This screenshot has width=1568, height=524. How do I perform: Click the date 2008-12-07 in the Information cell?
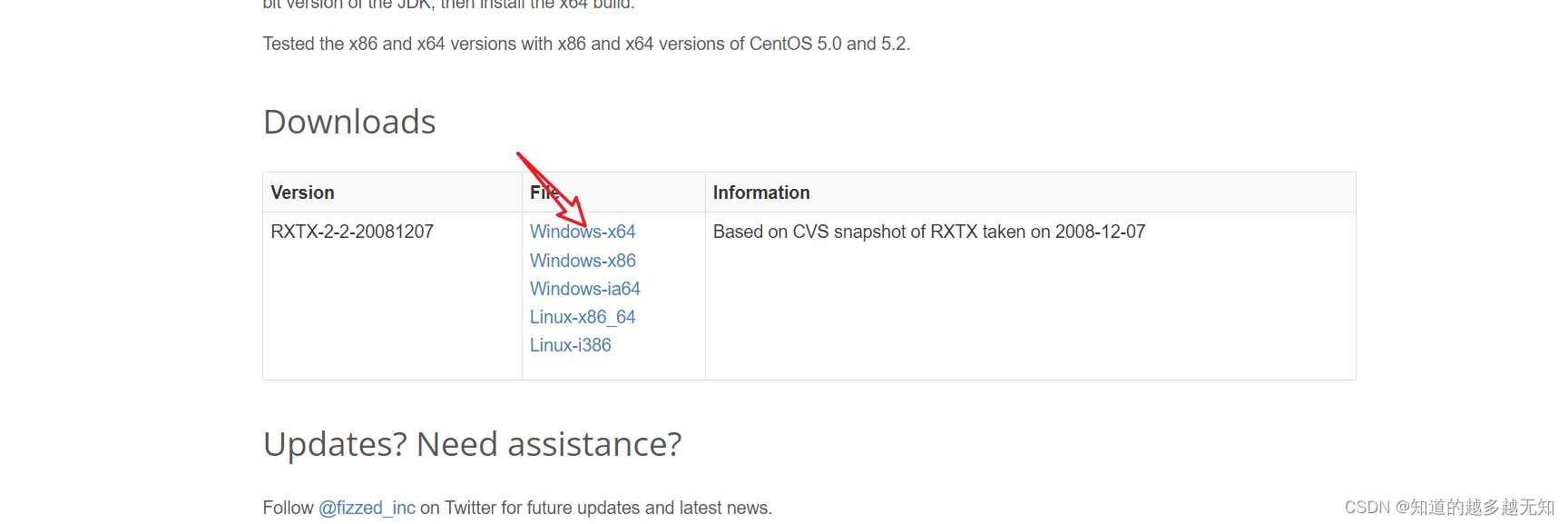click(x=1100, y=232)
